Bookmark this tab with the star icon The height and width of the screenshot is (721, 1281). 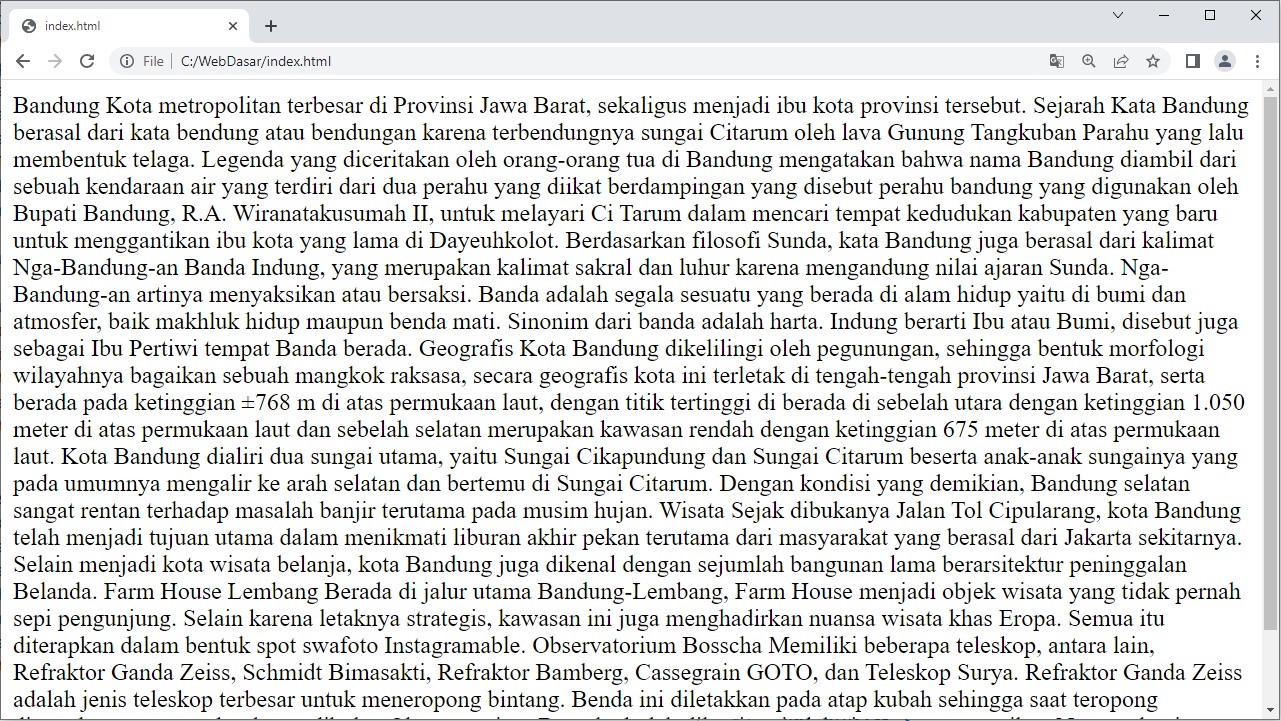(1153, 61)
